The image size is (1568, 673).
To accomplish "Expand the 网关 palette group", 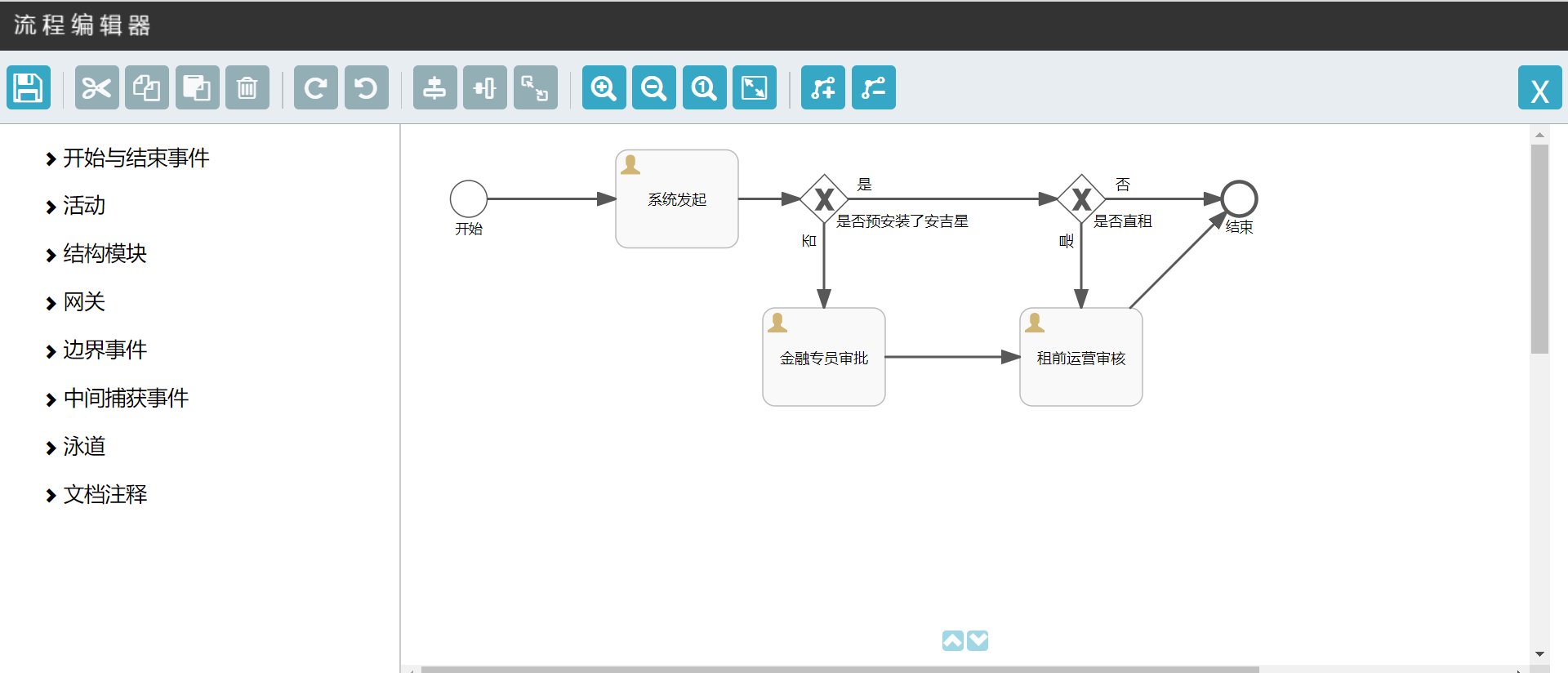I will [x=76, y=302].
